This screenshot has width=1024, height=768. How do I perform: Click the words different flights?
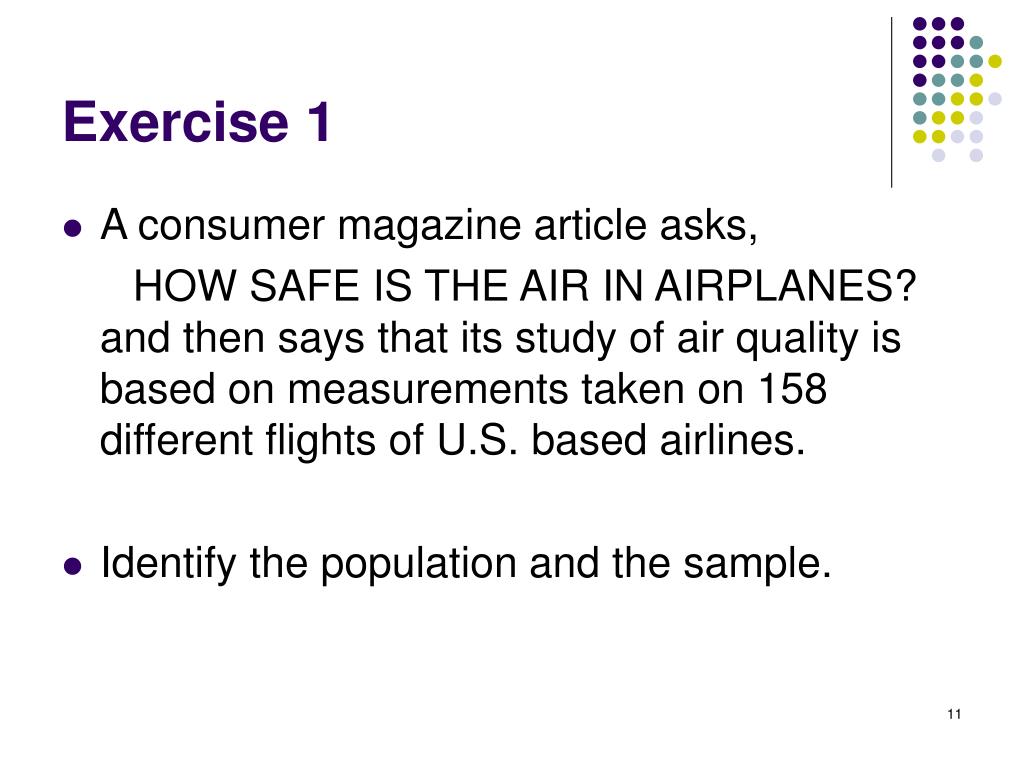(x=238, y=440)
